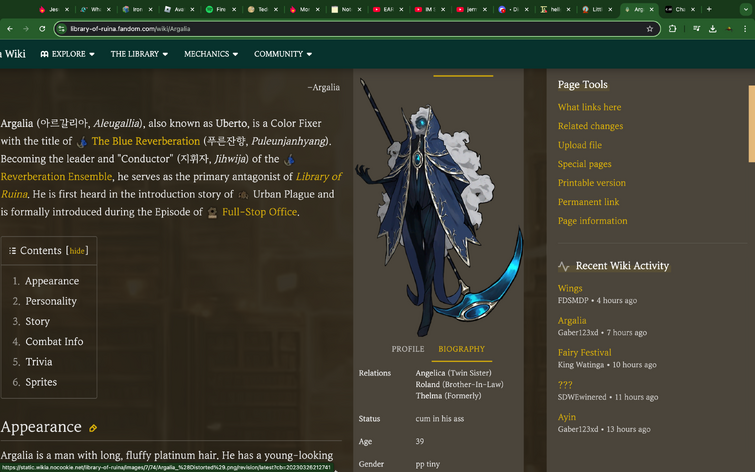Open the Argalia character image
This screenshot has height=472, width=755.
pos(439,206)
